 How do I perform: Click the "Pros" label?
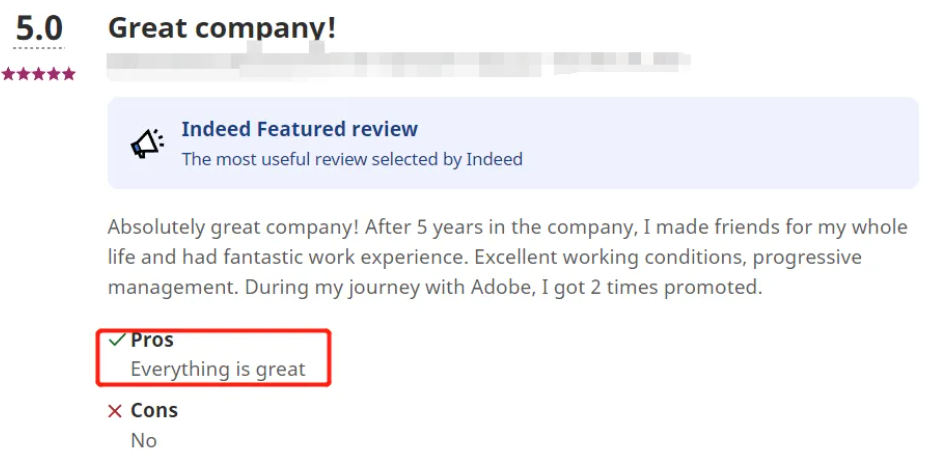pos(152,340)
